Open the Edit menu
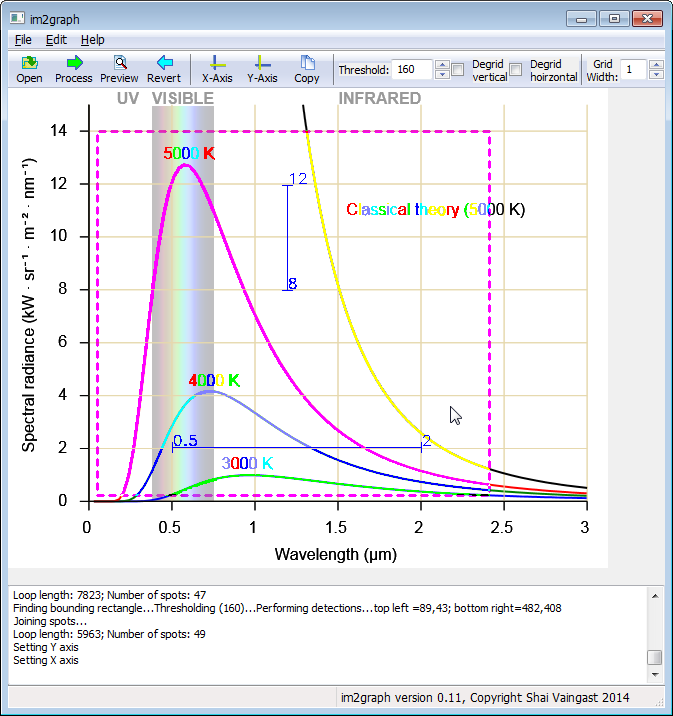673x716 pixels. pyautogui.click(x=55, y=40)
